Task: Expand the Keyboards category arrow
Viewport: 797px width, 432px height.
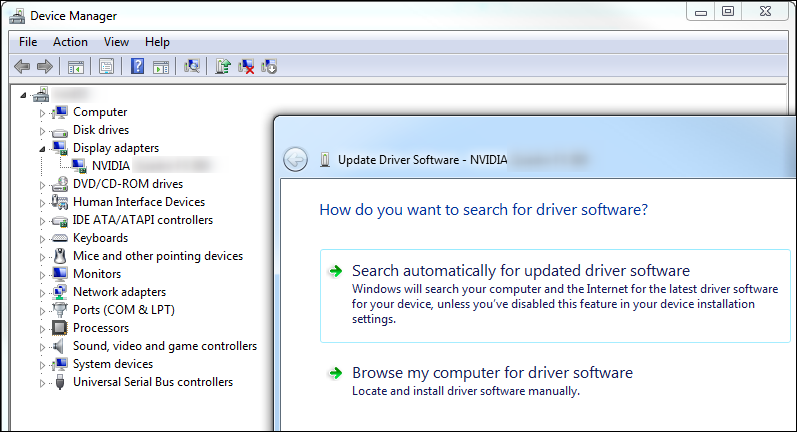Action: (42, 239)
